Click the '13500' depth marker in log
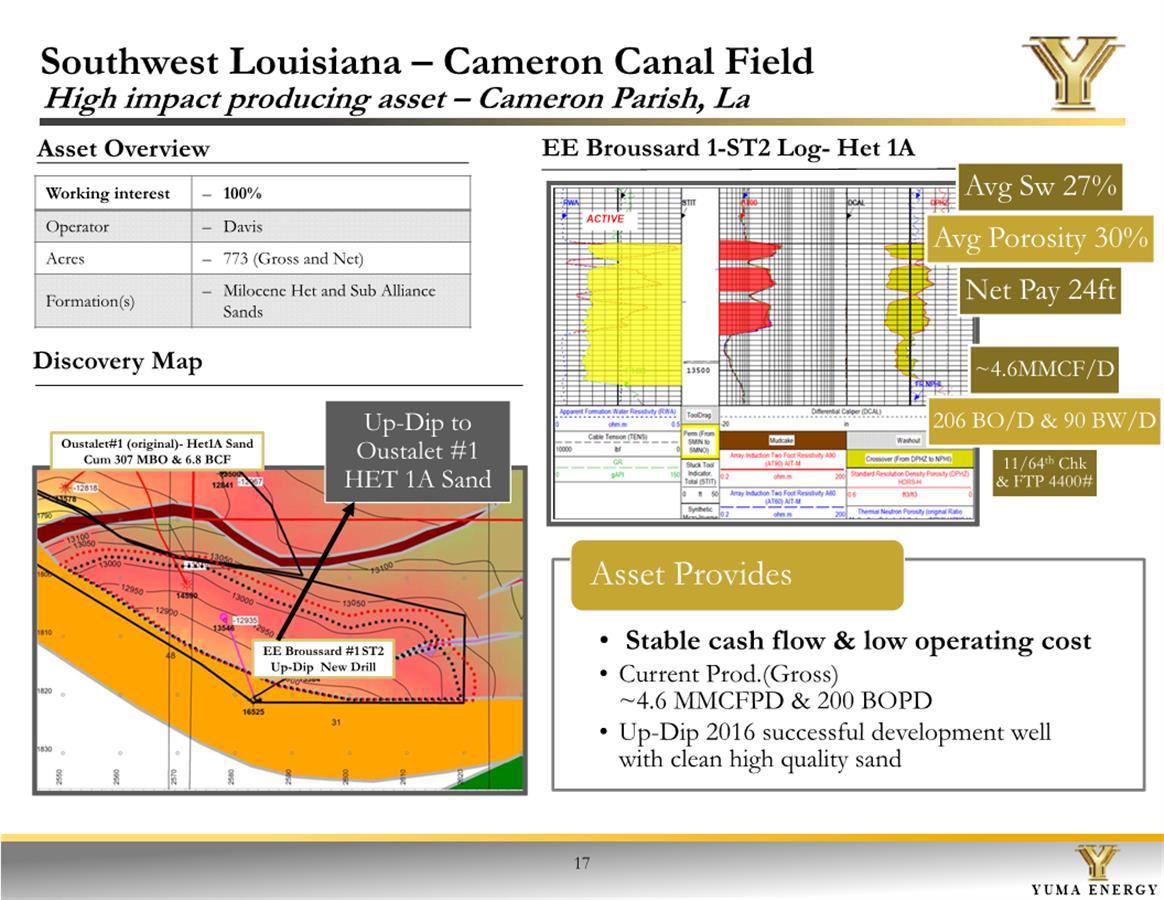This screenshot has width=1164, height=900. point(697,370)
